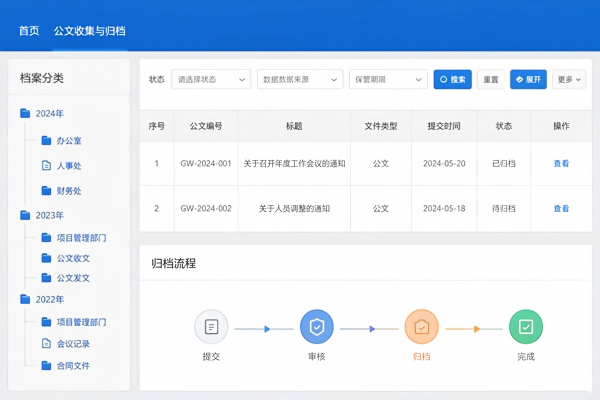Open the 保管期限 dropdown
The height and width of the screenshot is (400, 600).
(x=388, y=79)
